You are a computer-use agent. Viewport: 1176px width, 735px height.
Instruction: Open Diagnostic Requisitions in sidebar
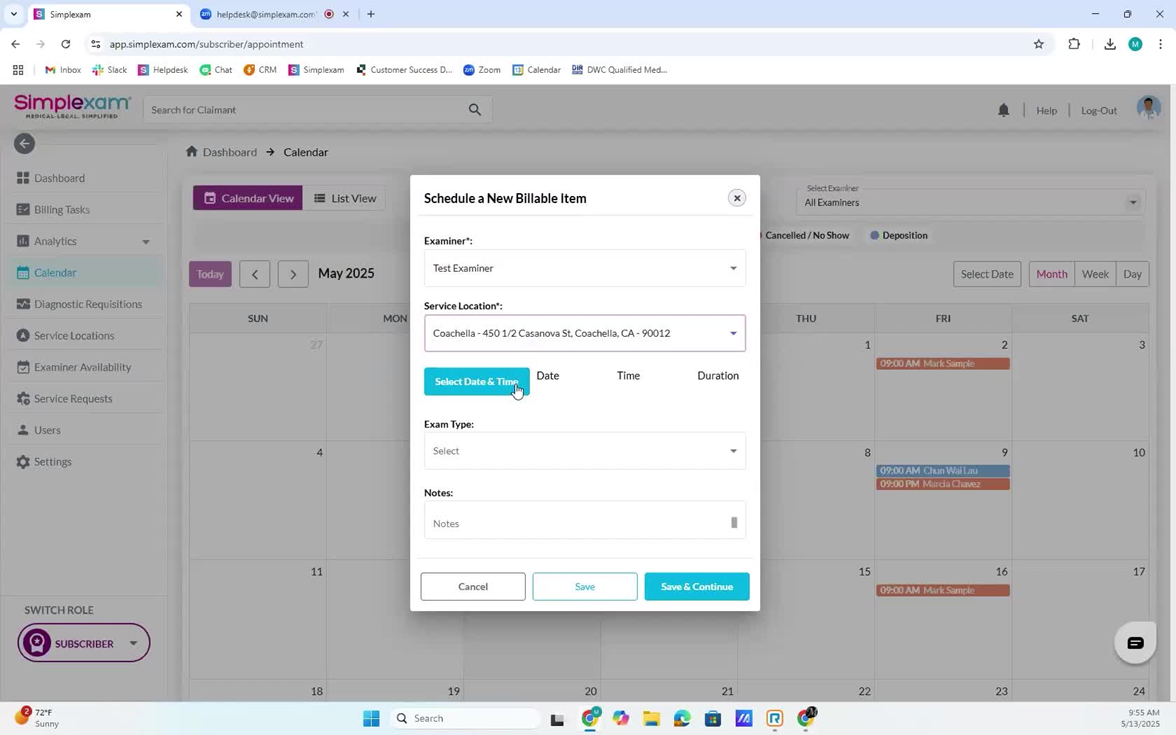pyautogui.click(x=80, y=304)
